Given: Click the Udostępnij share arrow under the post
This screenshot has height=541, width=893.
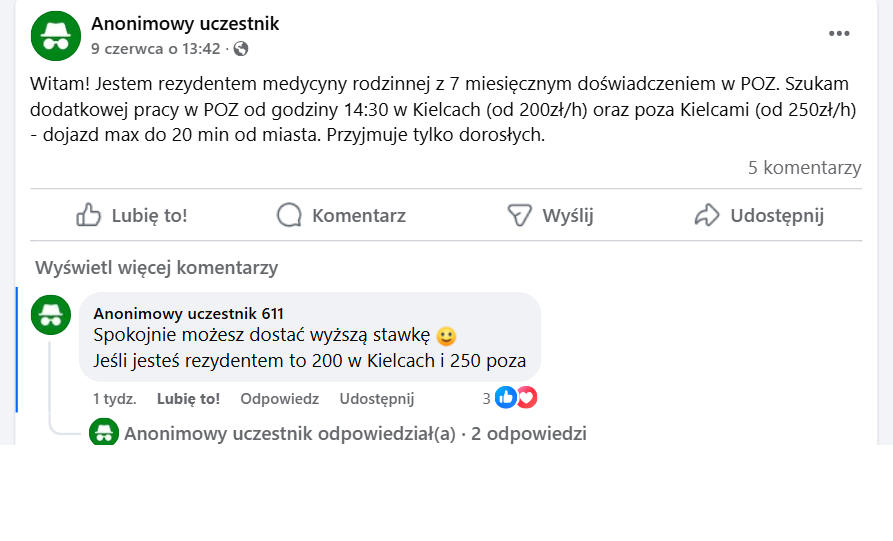Looking at the screenshot, I should click(707, 215).
